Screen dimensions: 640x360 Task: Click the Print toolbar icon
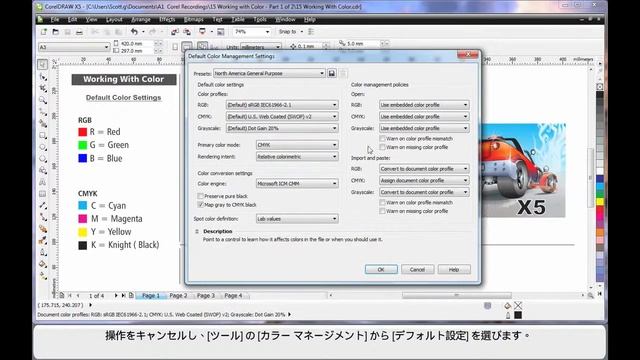pyautogui.click(x=79, y=32)
